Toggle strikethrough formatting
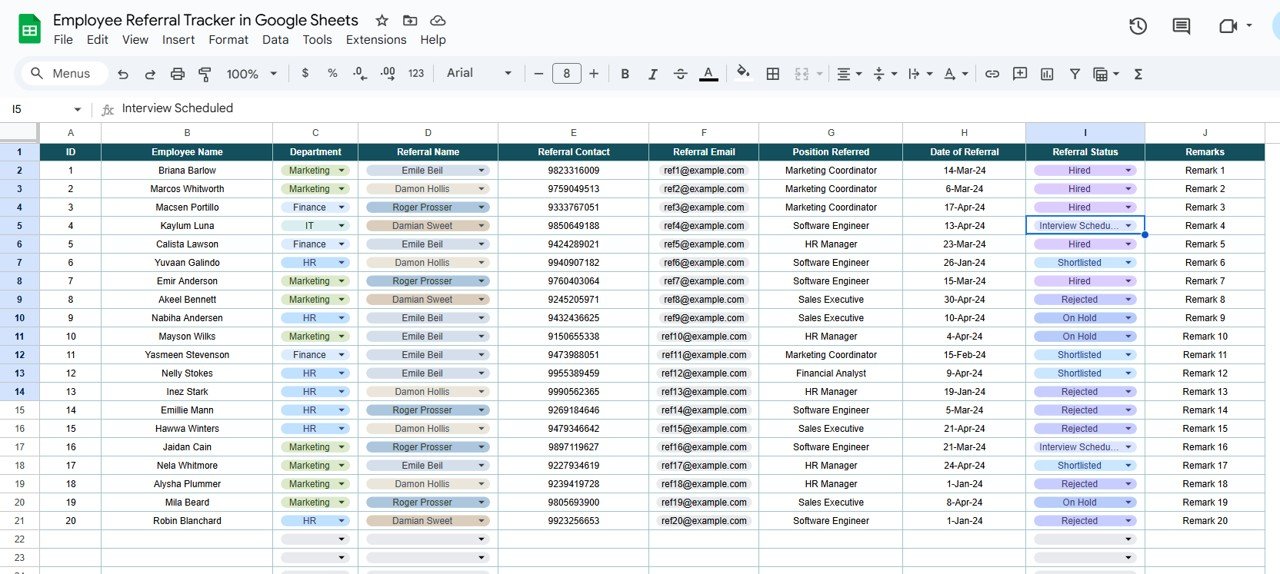This screenshot has height=574, width=1280. pos(681,74)
